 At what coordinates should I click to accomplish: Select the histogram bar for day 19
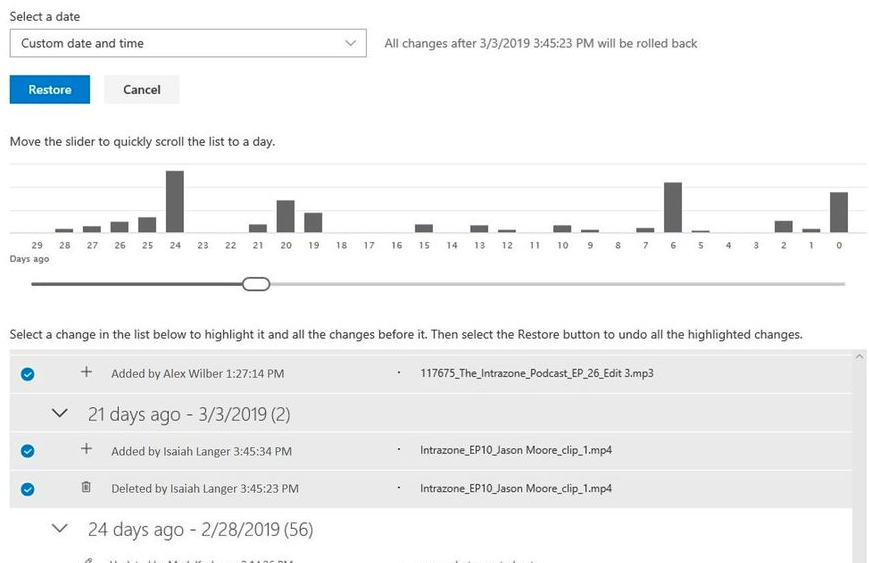[x=313, y=222]
